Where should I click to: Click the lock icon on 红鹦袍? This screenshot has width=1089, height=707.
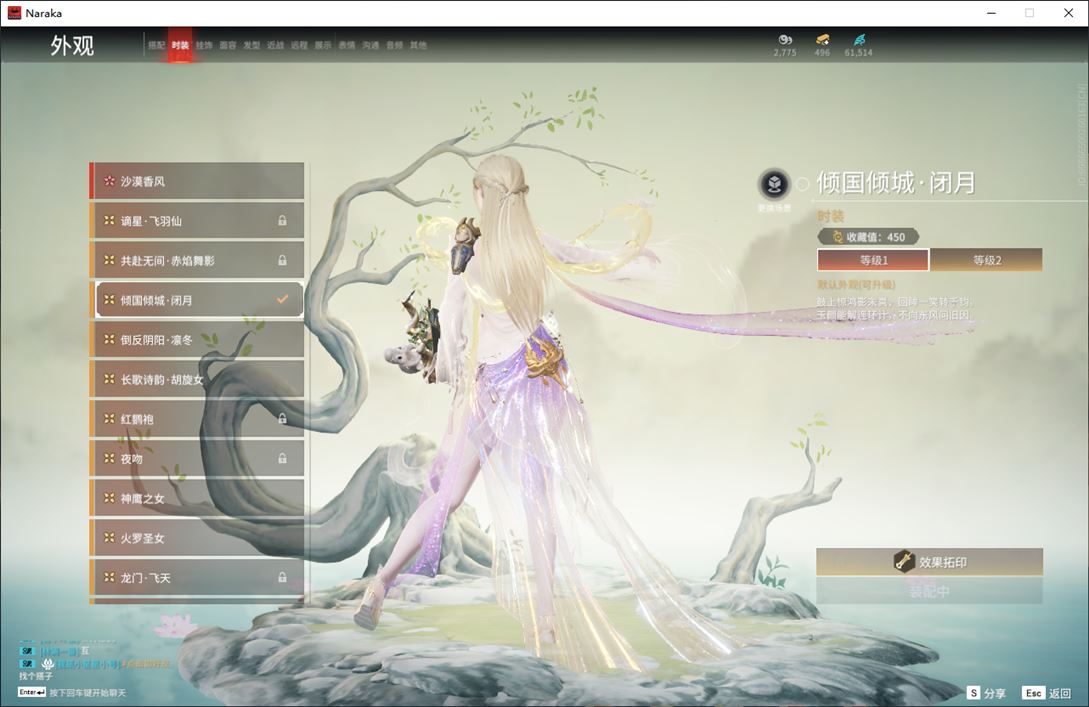[282, 419]
